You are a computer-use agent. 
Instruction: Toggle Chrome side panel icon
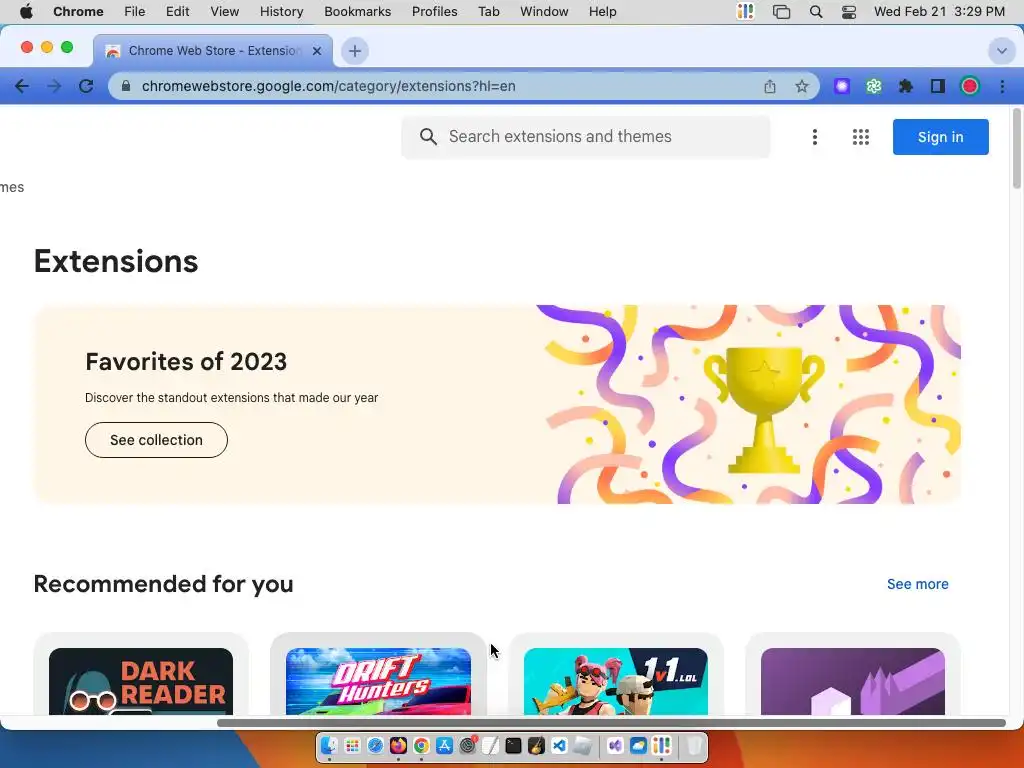(938, 86)
